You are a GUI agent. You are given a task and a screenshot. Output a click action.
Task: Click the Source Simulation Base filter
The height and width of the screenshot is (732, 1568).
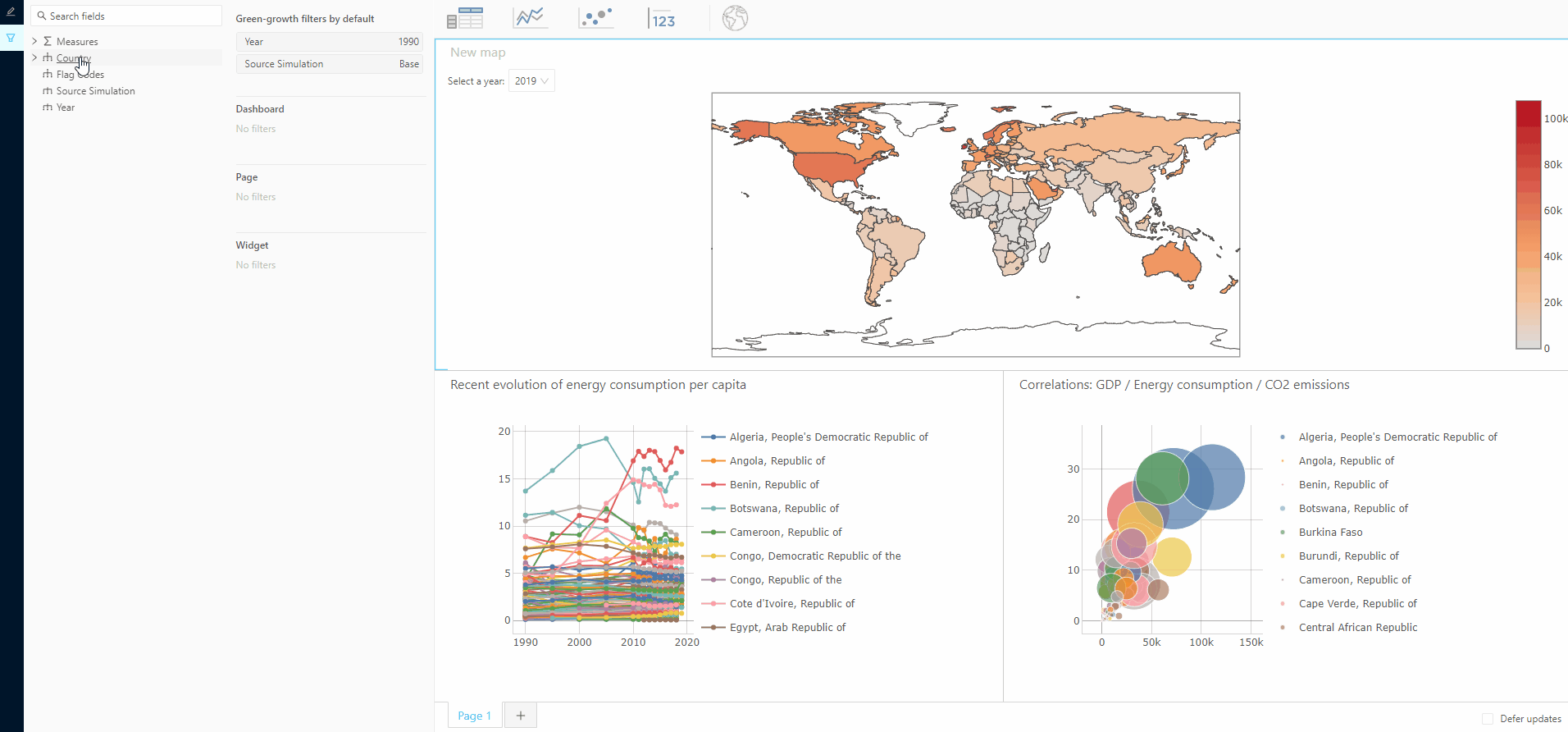330,64
